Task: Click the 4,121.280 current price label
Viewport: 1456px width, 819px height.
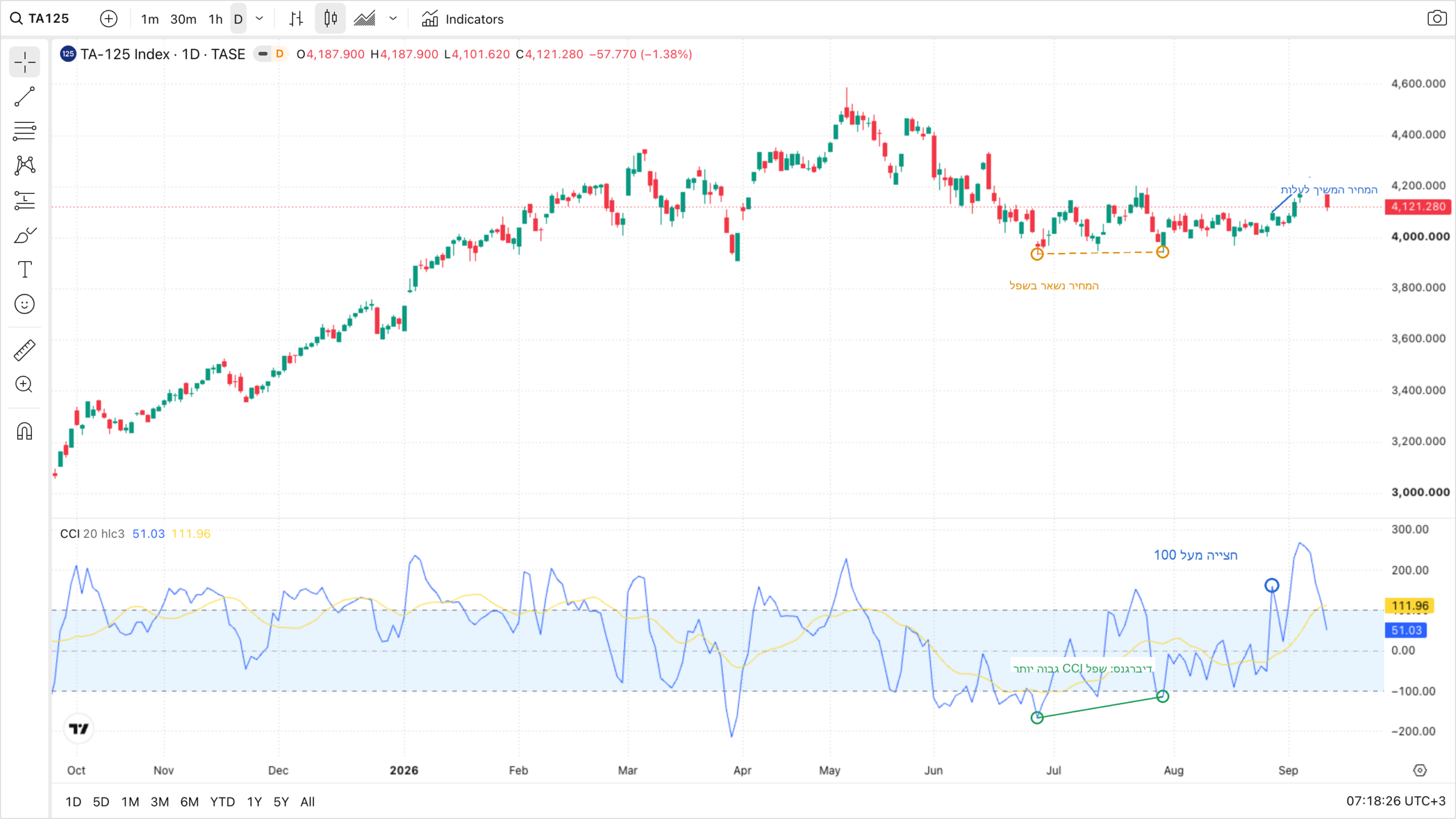Action: tap(1418, 206)
